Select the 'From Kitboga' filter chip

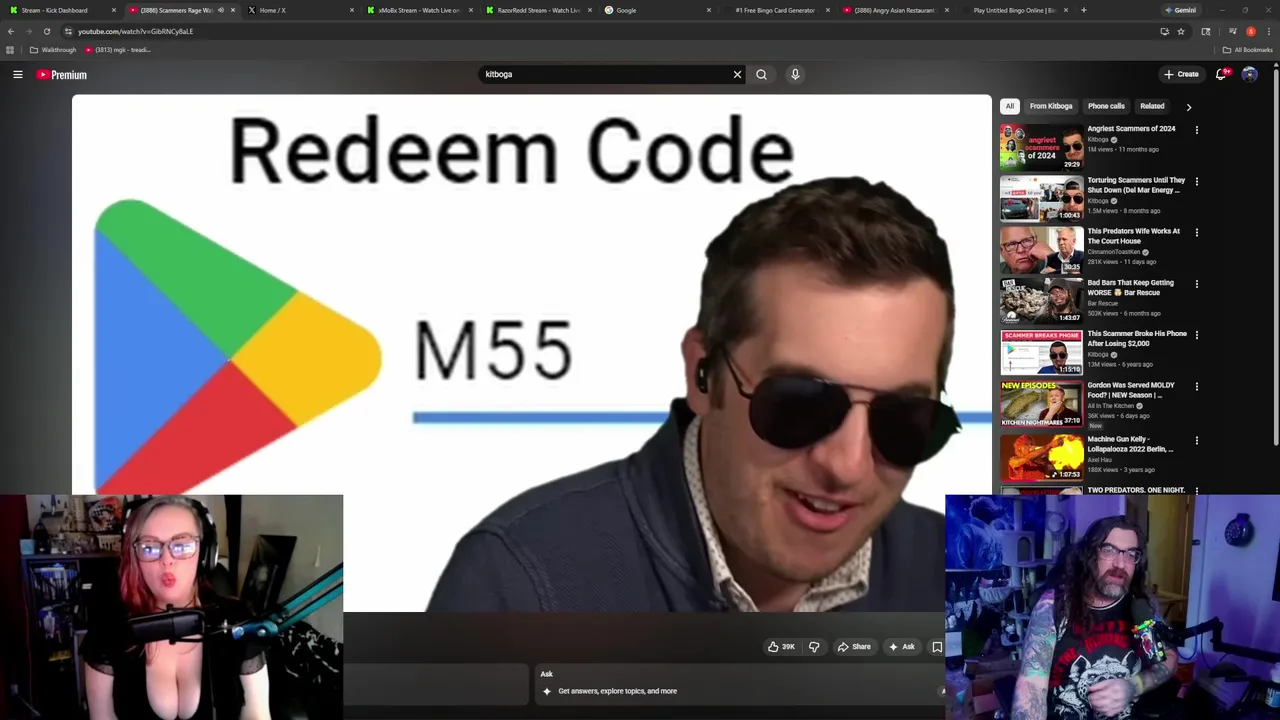point(1051,106)
